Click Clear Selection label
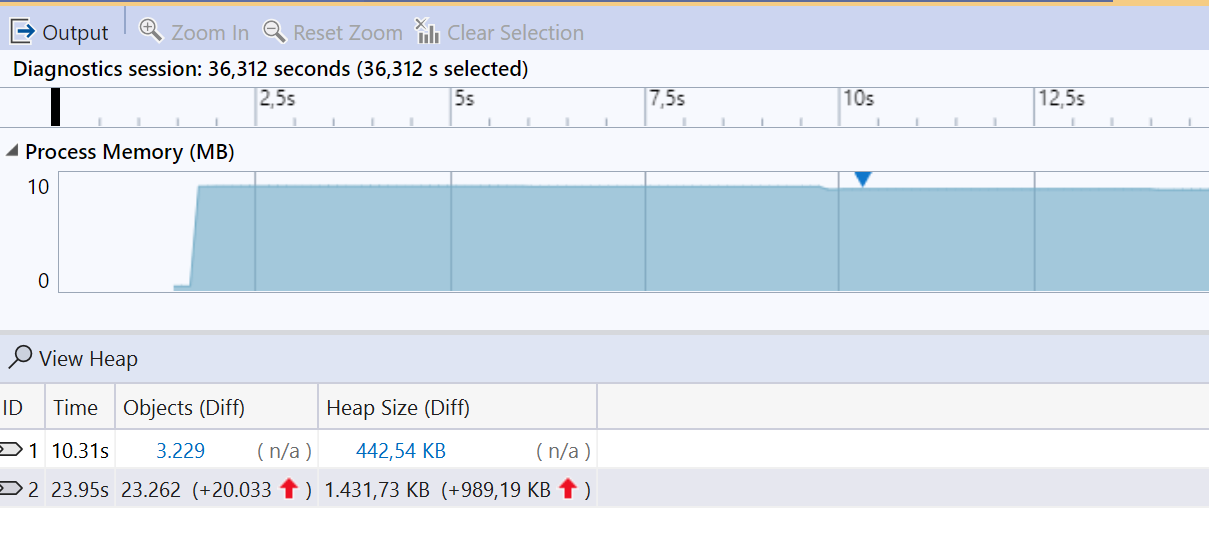 pos(515,33)
